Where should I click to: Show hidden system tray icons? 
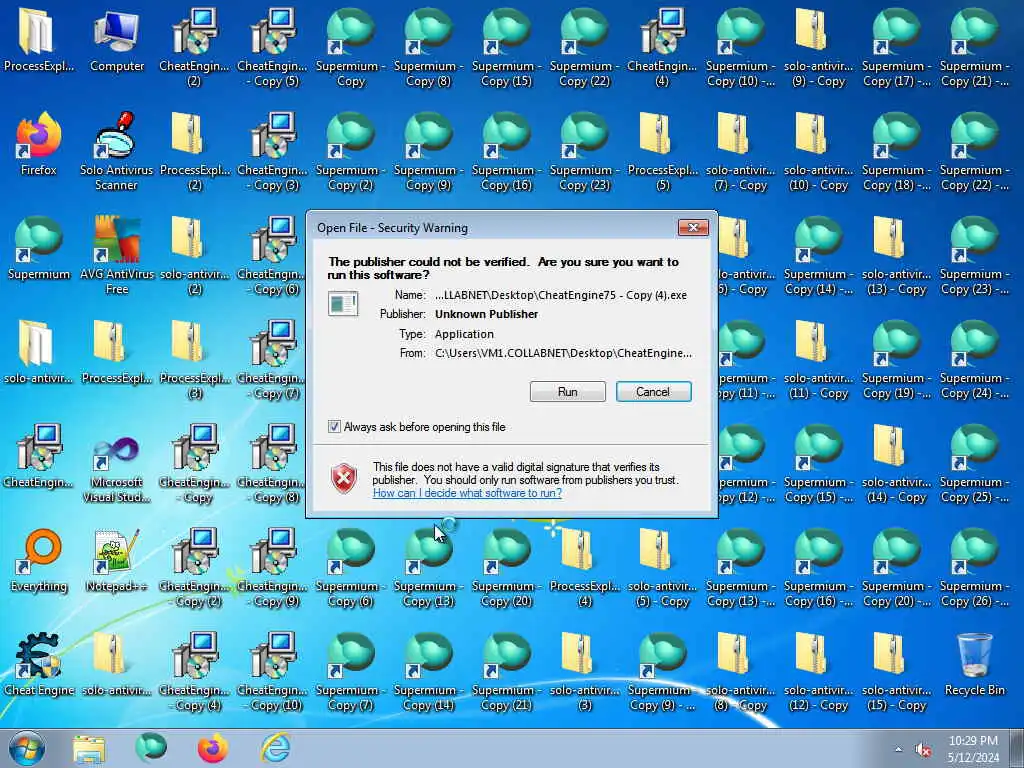click(x=898, y=750)
